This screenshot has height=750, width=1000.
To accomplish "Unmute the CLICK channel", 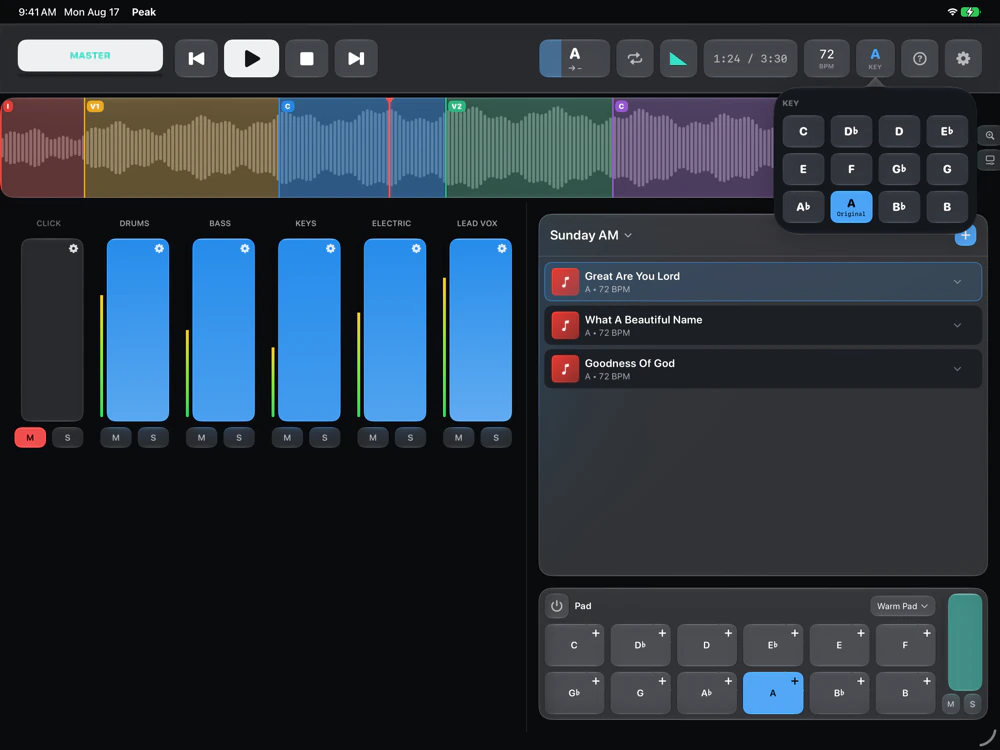I will coord(30,438).
